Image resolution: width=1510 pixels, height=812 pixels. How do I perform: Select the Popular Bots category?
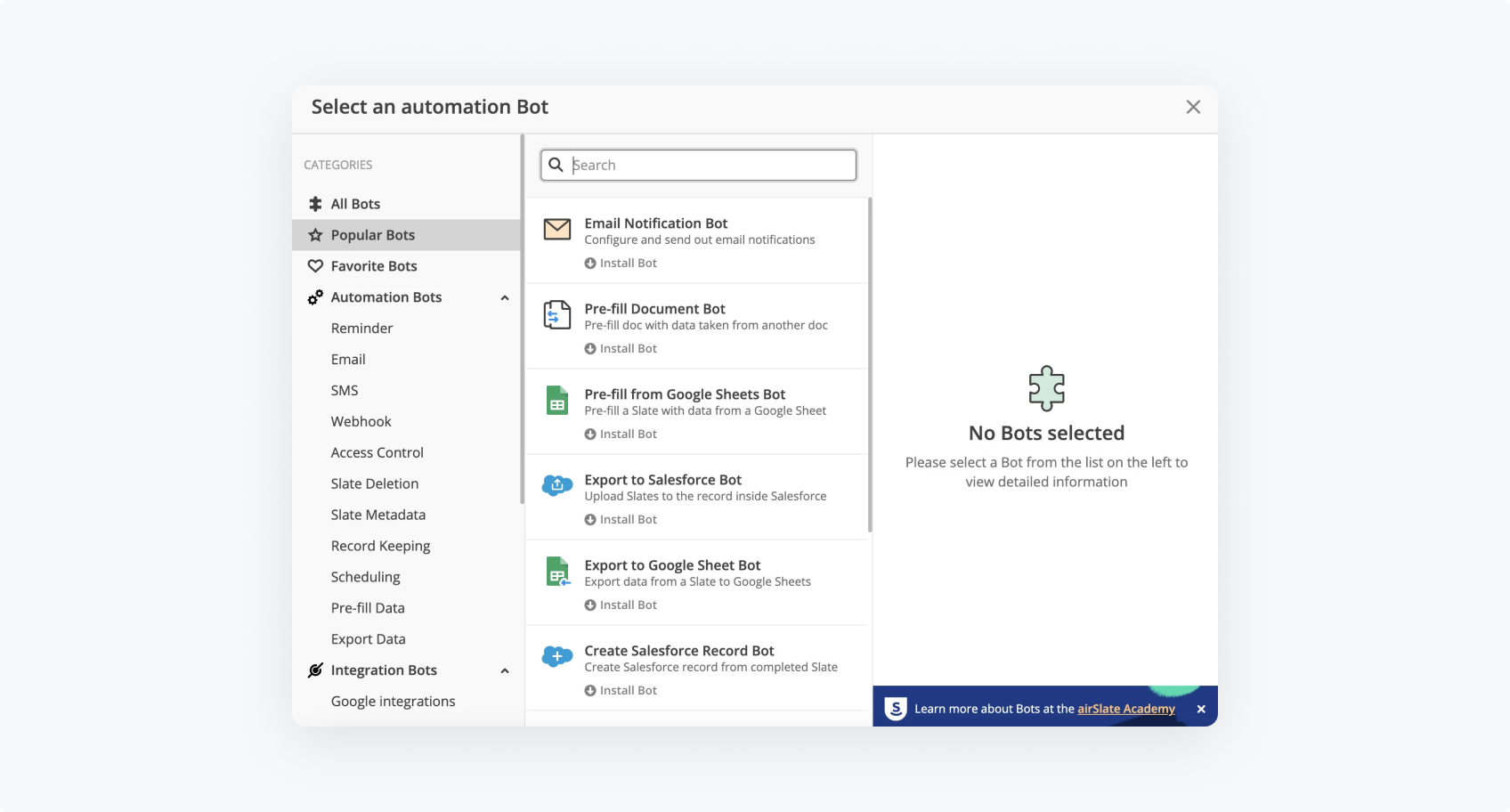pos(372,235)
